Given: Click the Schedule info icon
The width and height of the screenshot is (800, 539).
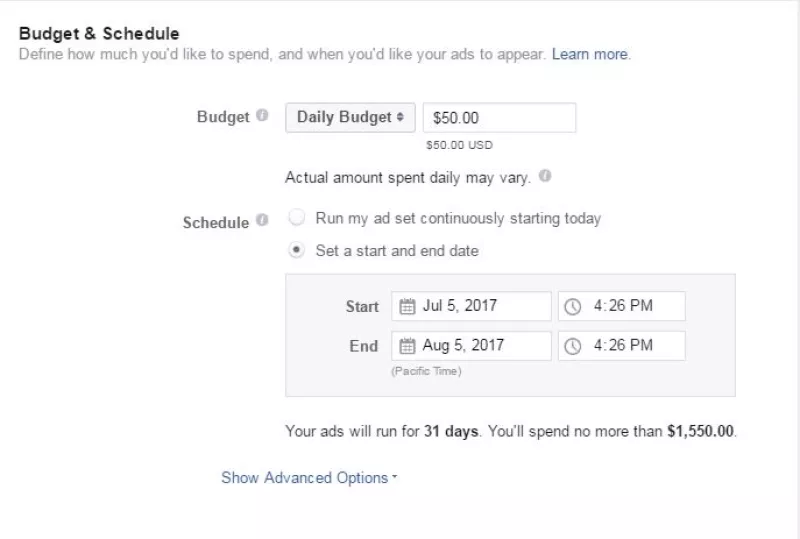Looking at the screenshot, I should 262,220.
